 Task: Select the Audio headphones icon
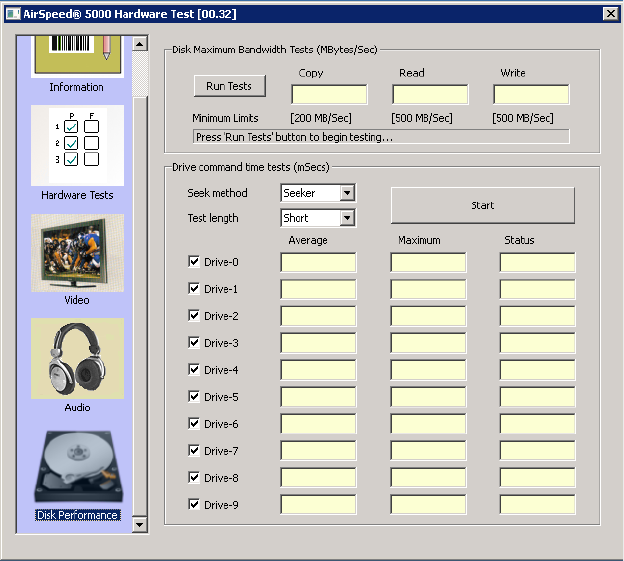(77, 358)
